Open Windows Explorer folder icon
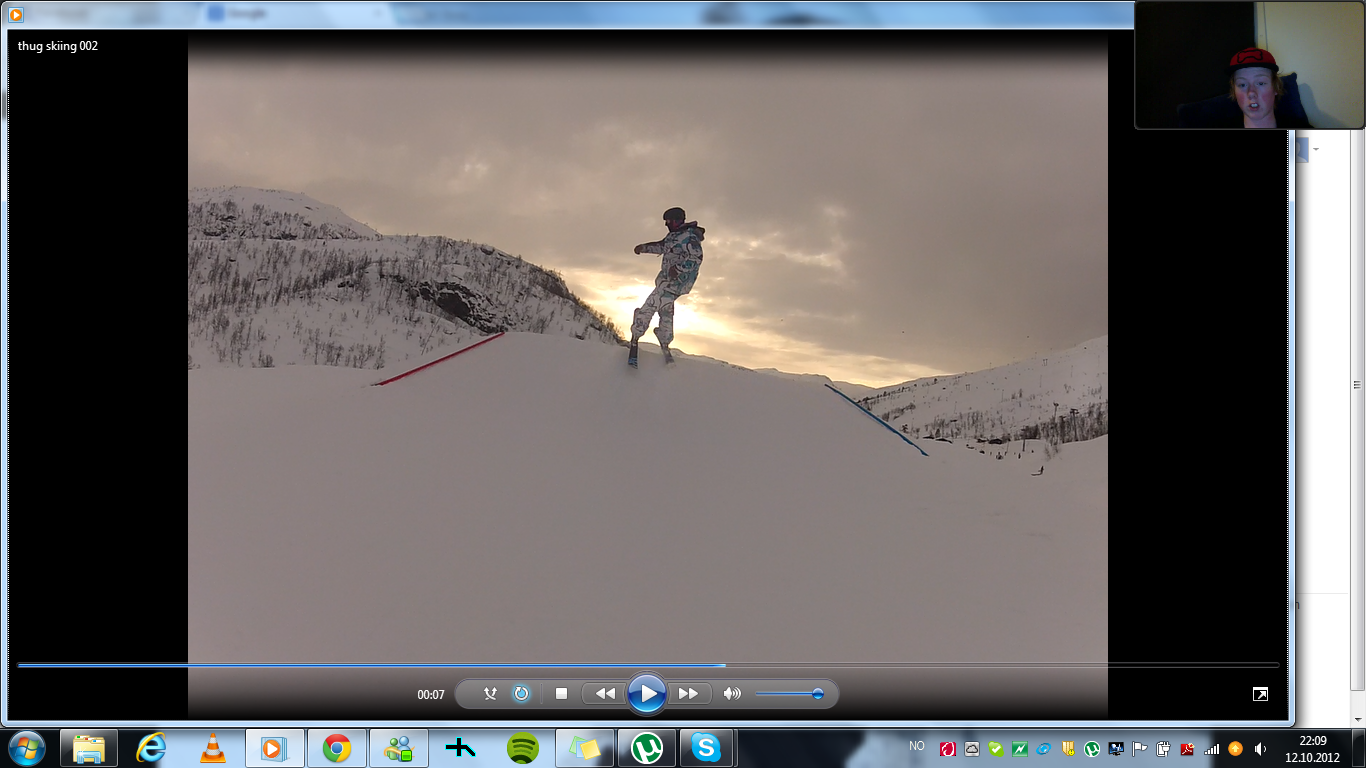Image resolution: width=1366 pixels, height=768 pixels. coord(89,748)
